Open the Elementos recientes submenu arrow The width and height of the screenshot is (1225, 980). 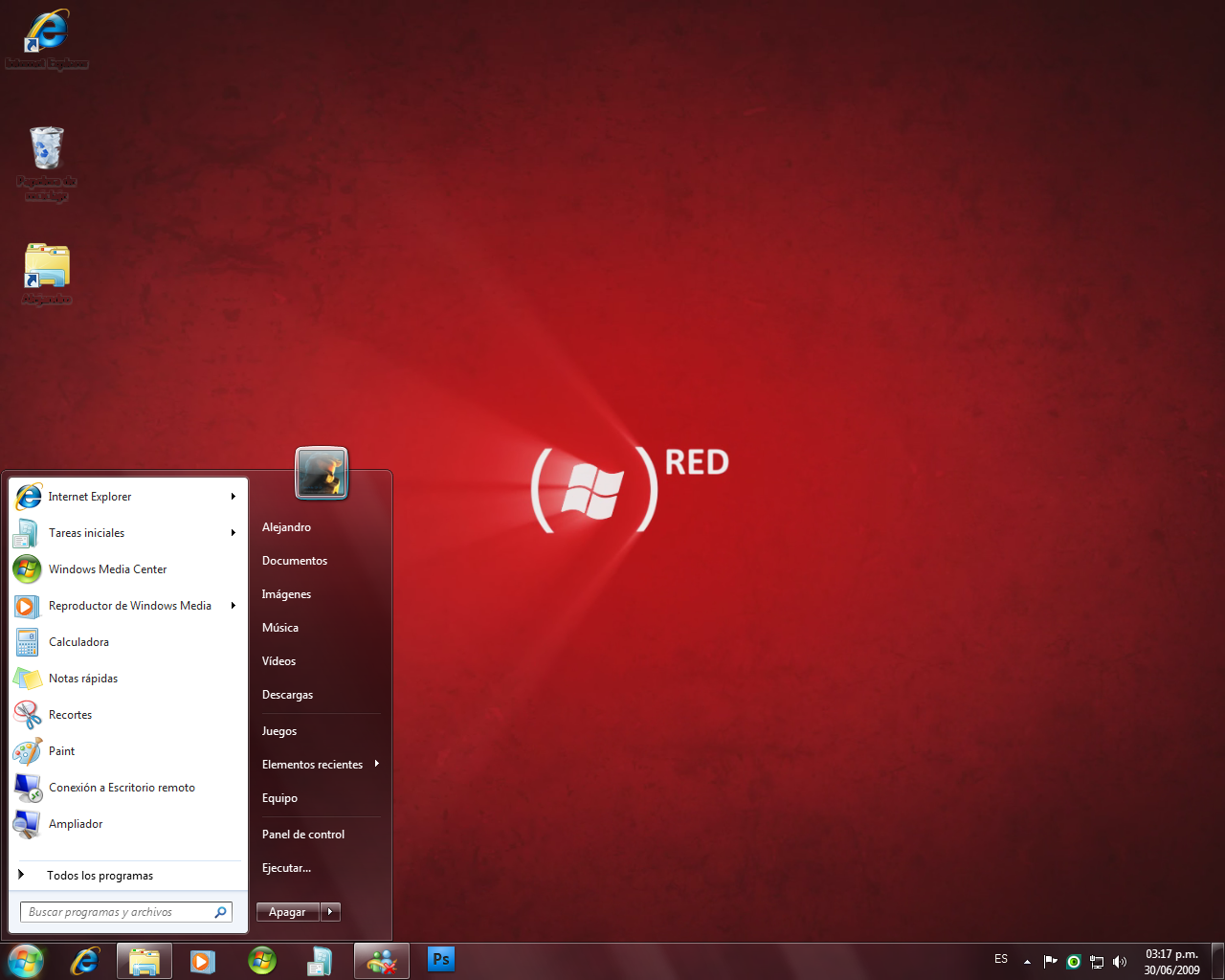click(x=377, y=765)
